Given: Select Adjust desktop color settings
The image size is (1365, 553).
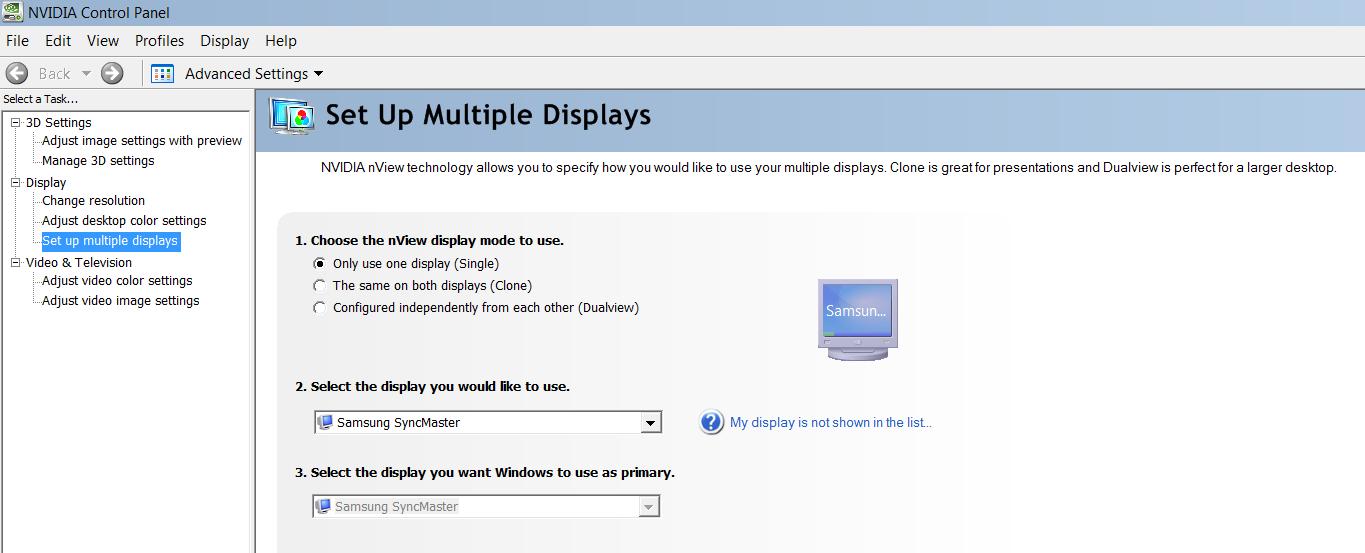Looking at the screenshot, I should tap(124, 221).
